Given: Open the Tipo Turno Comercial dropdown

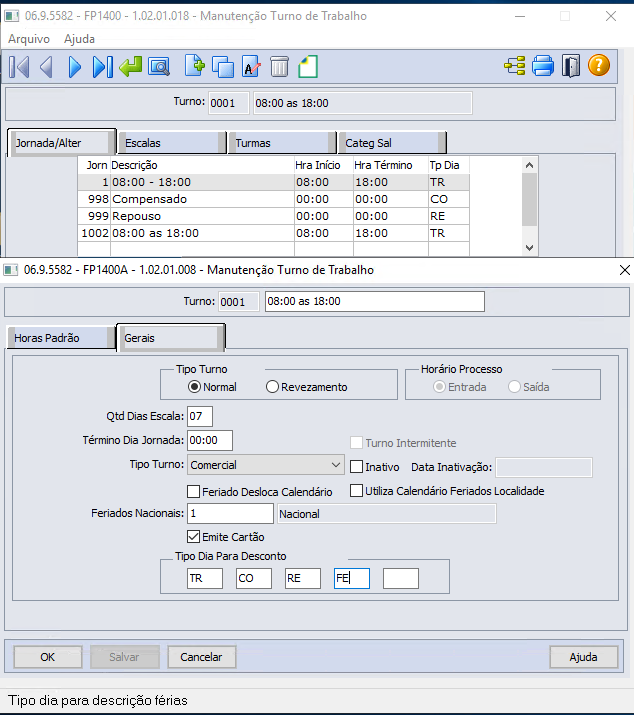Looking at the screenshot, I should click(x=265, y=465).
